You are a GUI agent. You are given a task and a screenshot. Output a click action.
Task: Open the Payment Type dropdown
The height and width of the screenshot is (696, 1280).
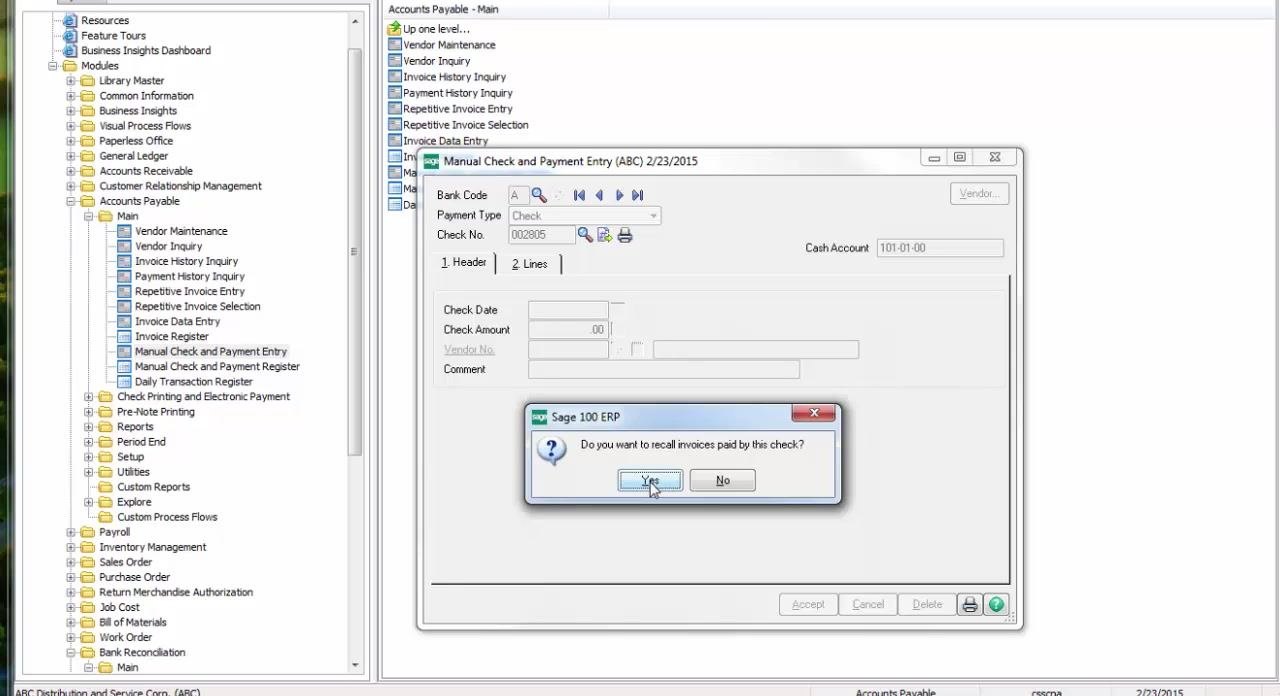coord(654,216)
